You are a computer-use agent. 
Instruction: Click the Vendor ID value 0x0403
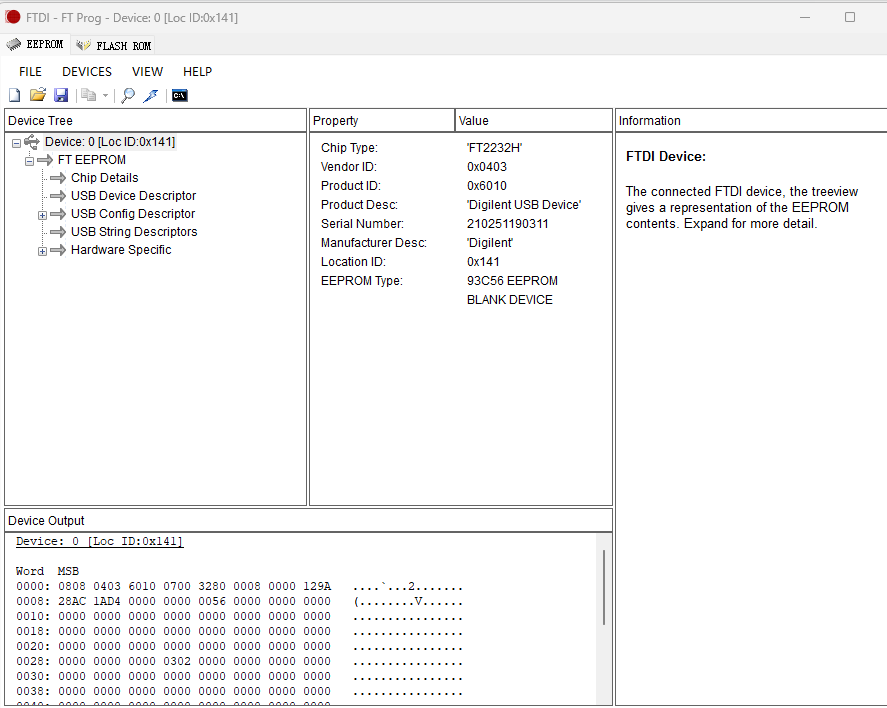click(x=486, y=167)
